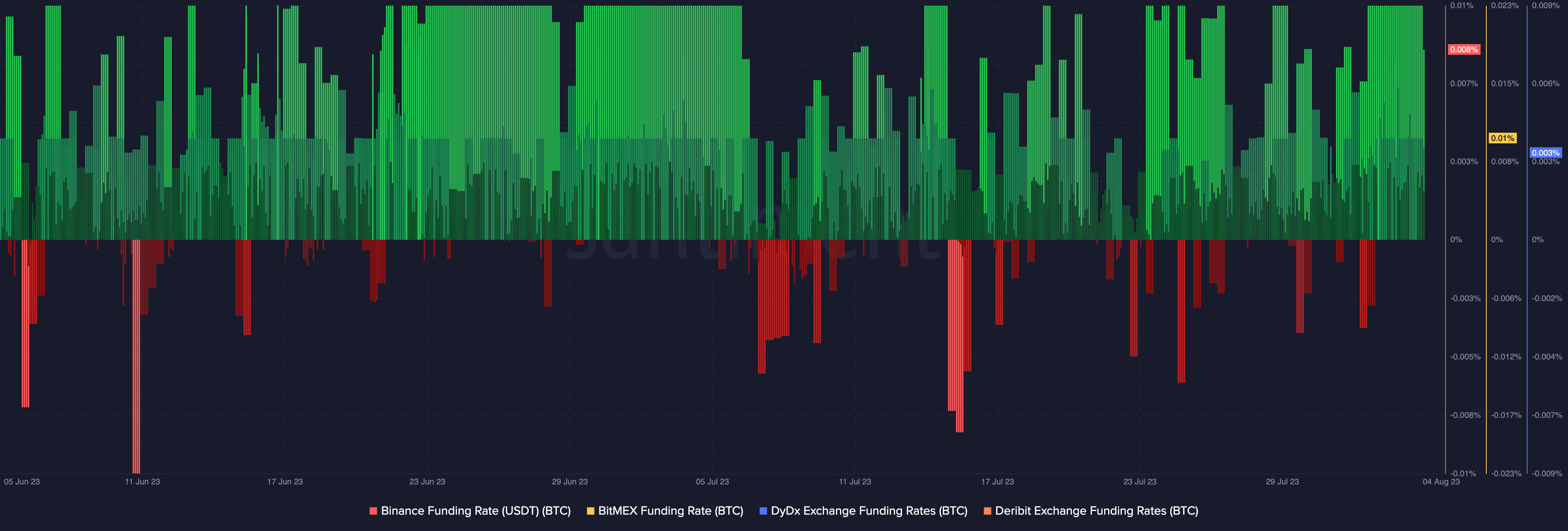This screenshot has width=1568, height=531.
Task: Click the 11 Jun 23 date label
Action: [x=143, y=482]
